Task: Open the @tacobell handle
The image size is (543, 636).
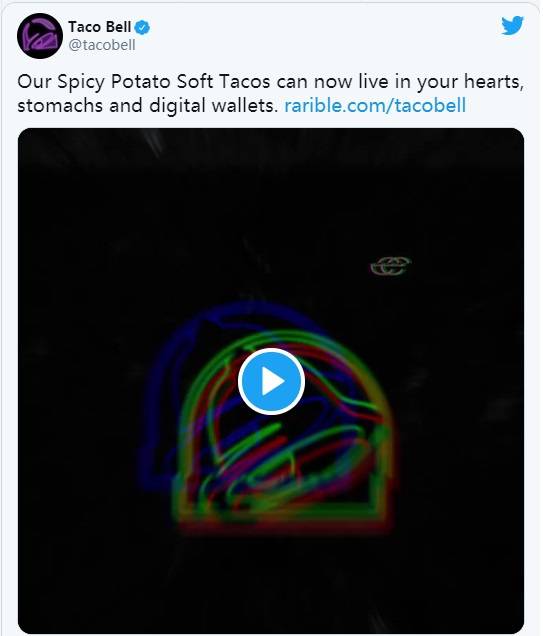Action: 102,45
